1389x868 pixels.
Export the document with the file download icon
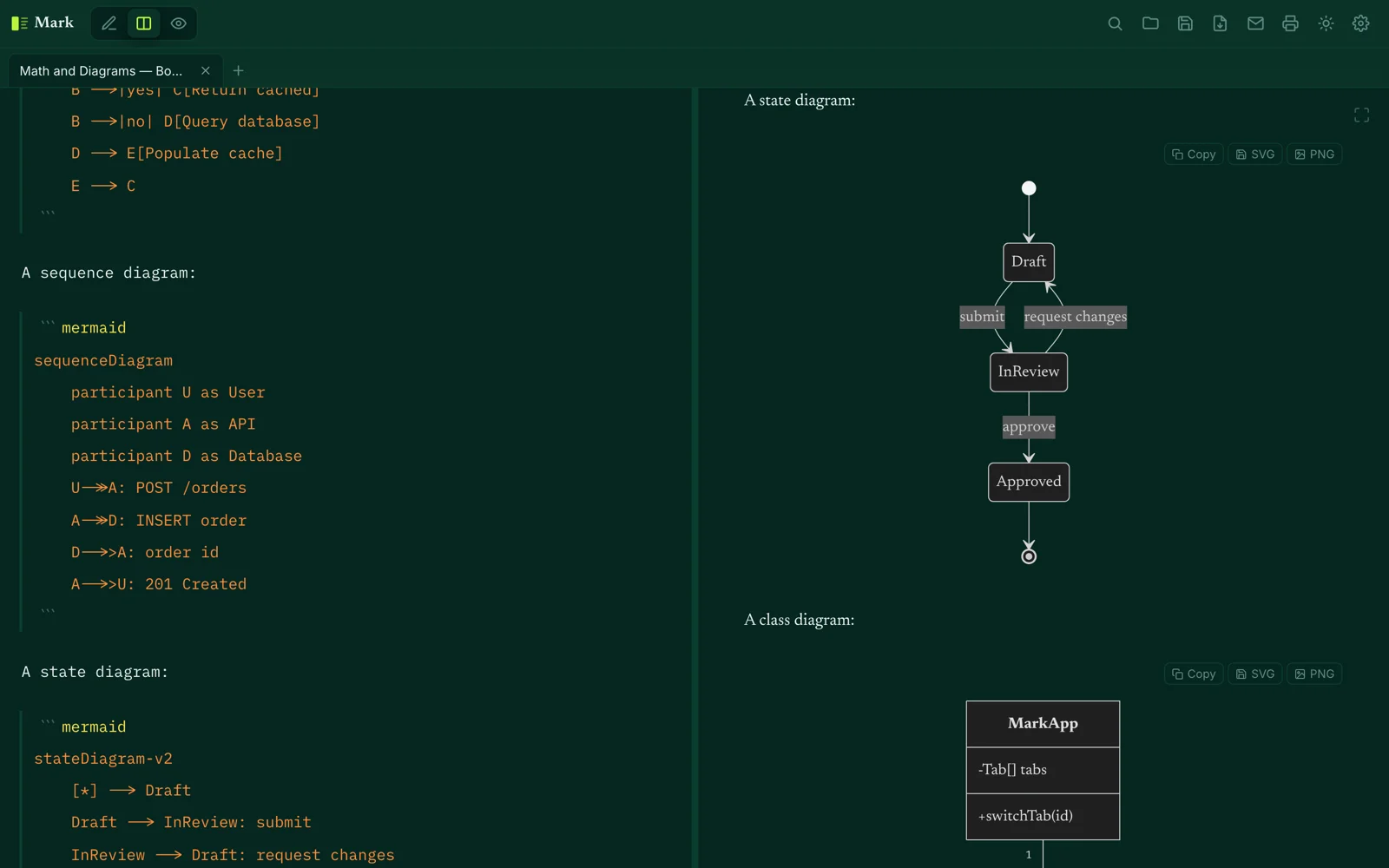point(1220,23)
